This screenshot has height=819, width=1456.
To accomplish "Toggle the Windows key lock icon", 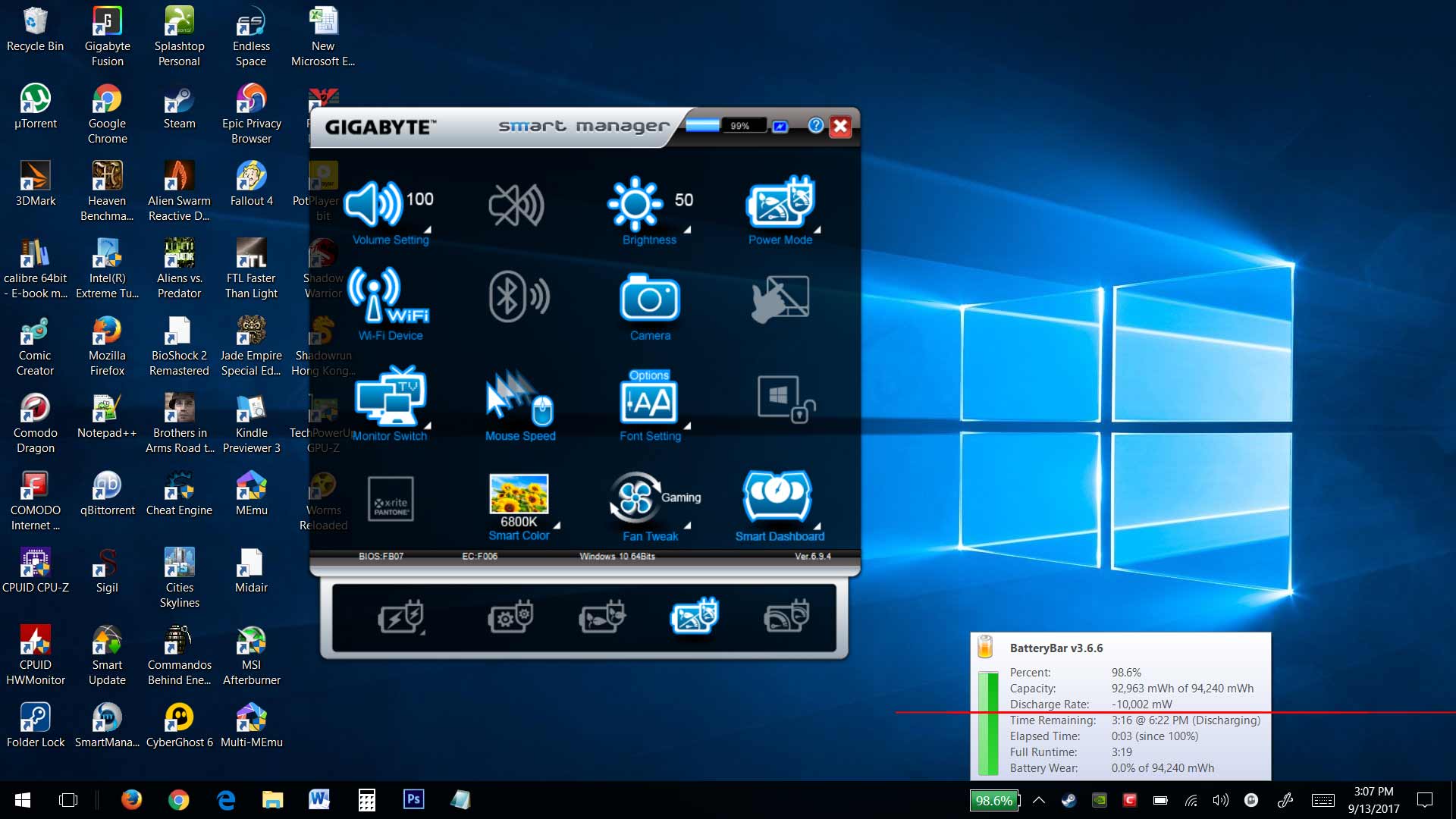I will tap(786, 400).
